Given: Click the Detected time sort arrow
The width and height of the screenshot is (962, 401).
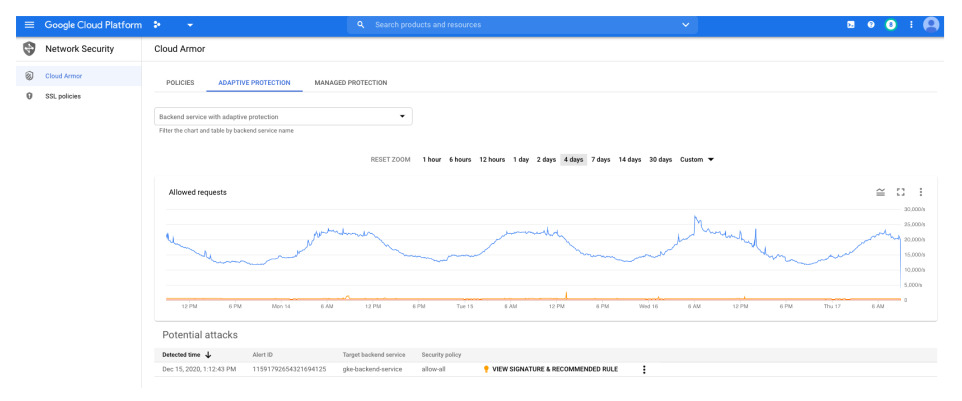Looking at the screenshot, I should [208, 354].
